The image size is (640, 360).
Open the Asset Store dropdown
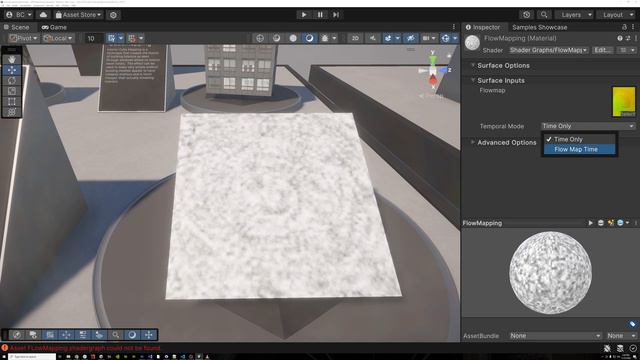click(78, 15)
